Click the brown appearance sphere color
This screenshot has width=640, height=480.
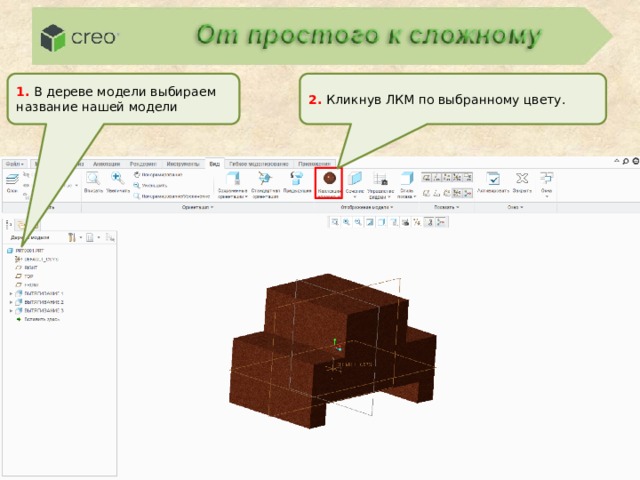[x=329, y=178]
